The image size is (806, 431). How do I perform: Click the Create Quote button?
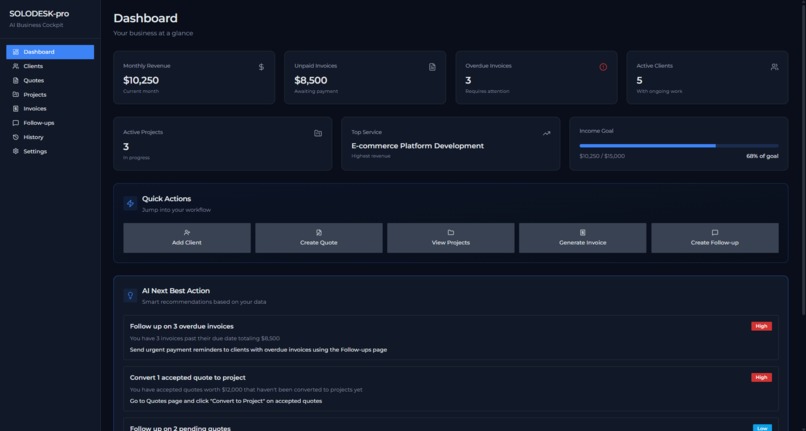point(319,238)
